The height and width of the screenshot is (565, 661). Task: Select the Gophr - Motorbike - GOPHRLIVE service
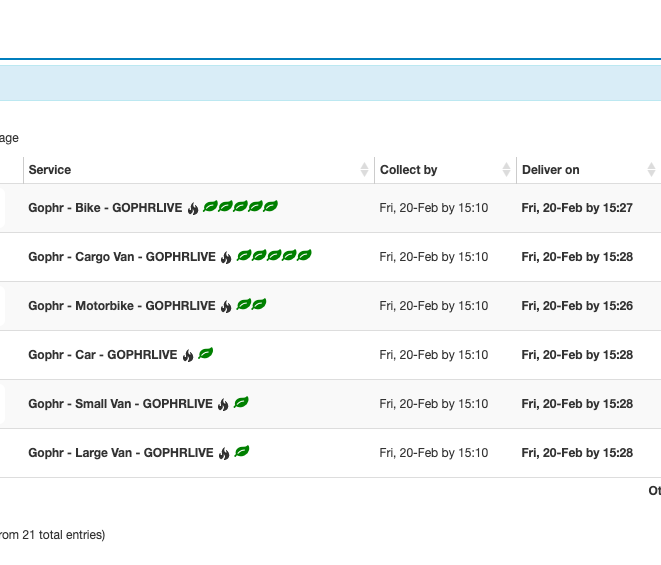(x=122, y=306)
